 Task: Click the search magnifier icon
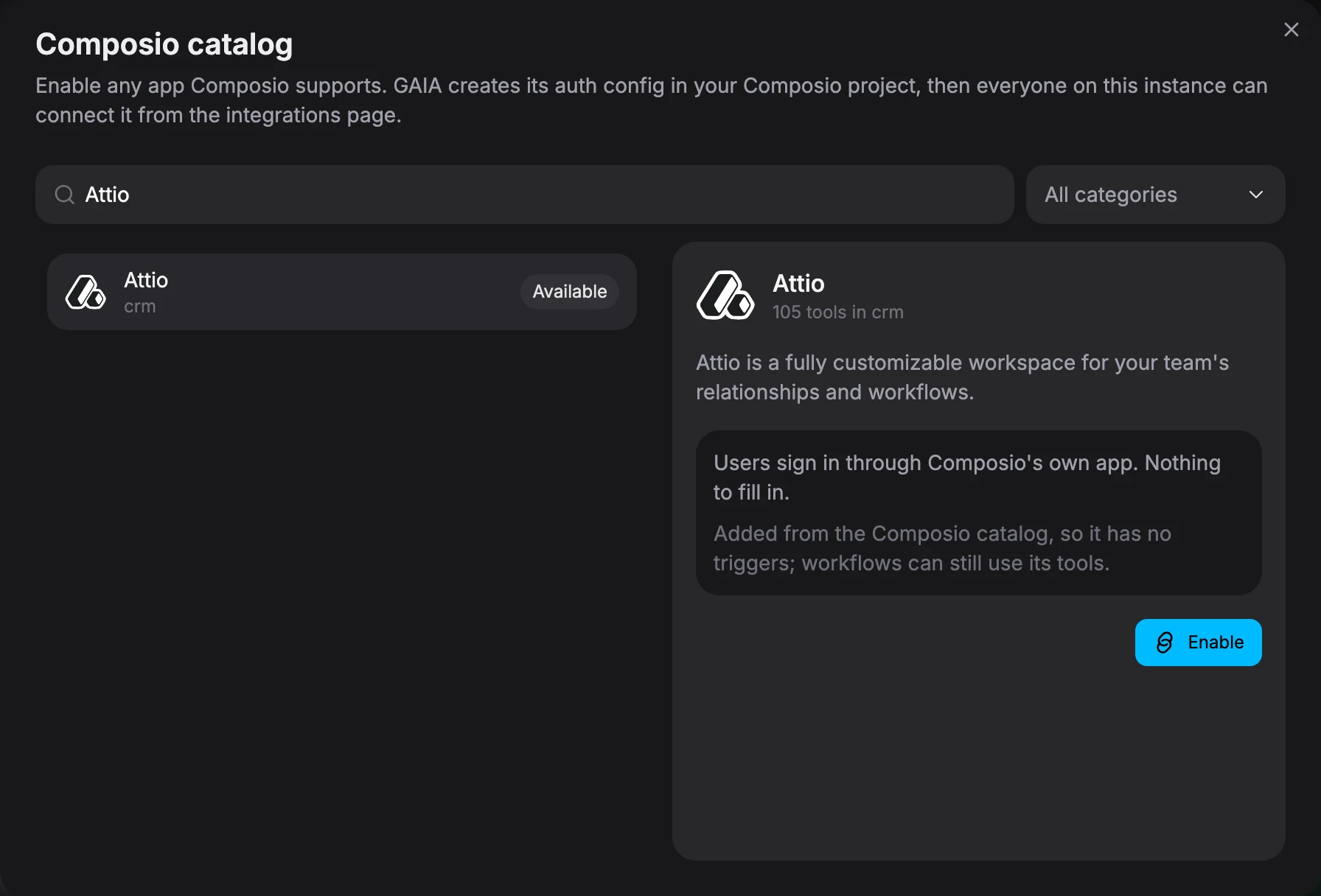pyautogui.click(x=65, y=195)
